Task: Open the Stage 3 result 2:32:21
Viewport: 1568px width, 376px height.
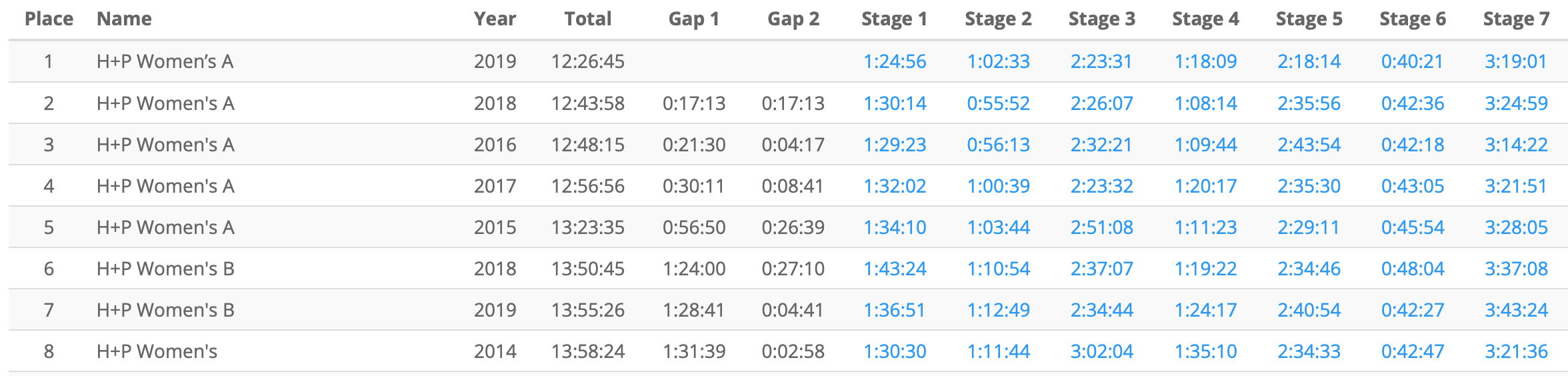Action: pyautogui.click(x=1101, y=145)
